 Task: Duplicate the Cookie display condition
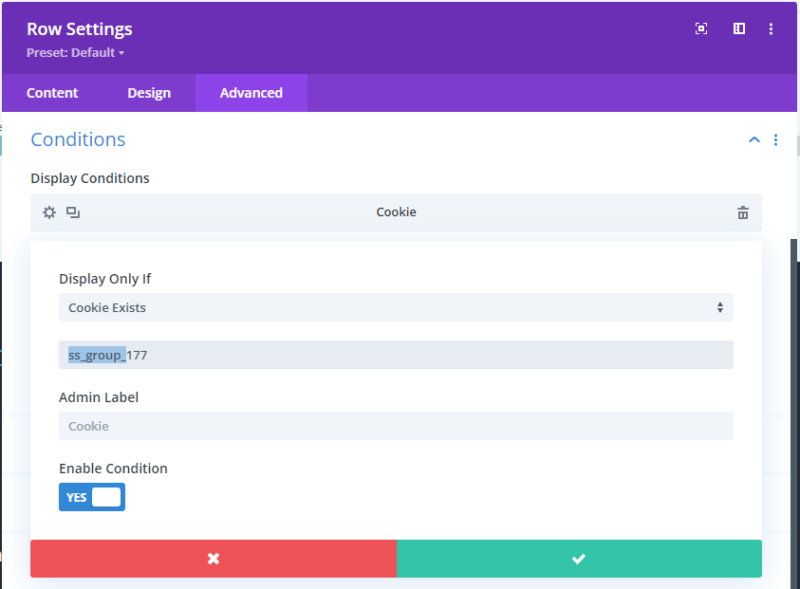(x=73, y=212)
